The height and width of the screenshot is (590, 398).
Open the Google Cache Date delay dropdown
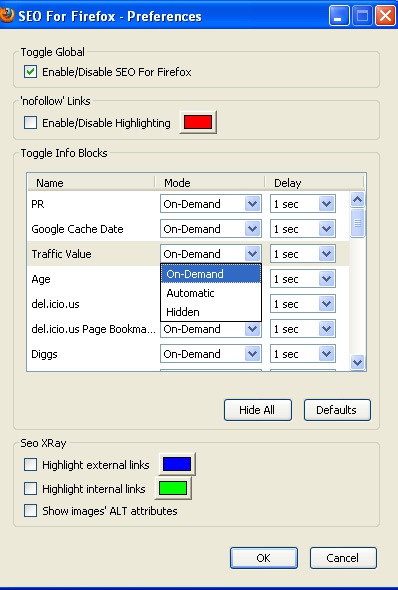303,229
